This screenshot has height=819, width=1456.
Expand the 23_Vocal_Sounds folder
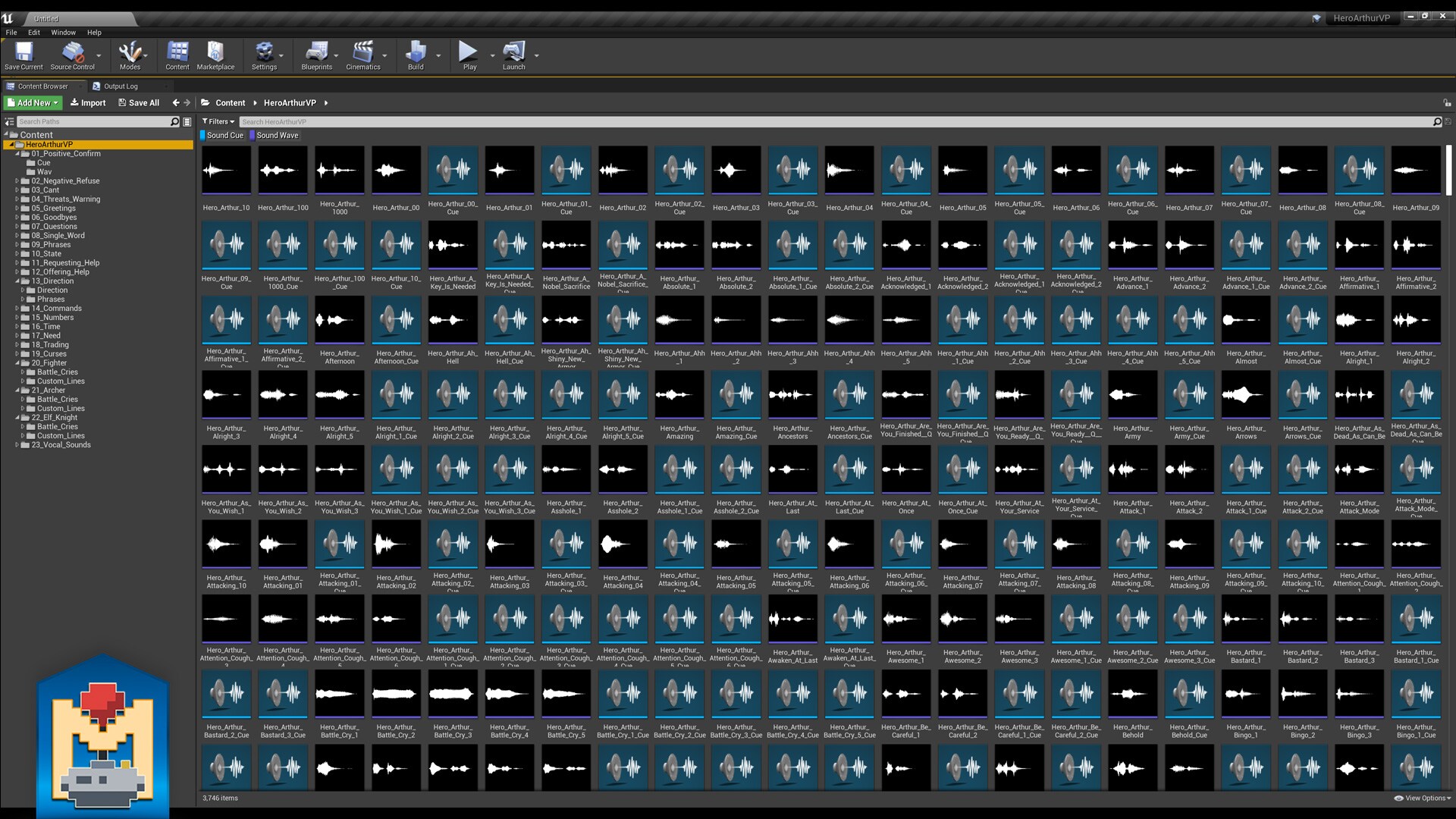pos(17,445)
